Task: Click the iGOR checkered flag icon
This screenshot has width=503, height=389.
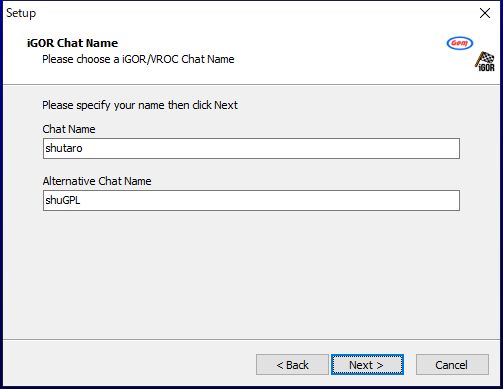Action: click(485, 61)
